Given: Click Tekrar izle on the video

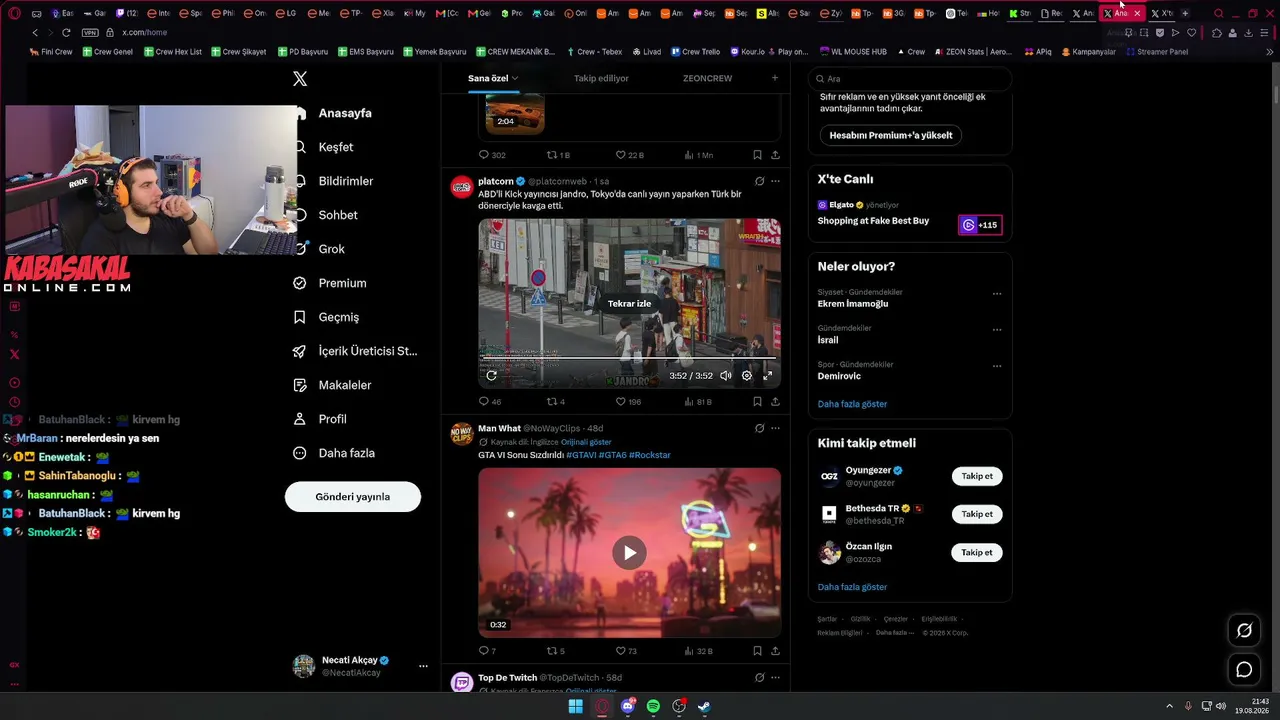Looking at the screenshot, I should 629,304.
